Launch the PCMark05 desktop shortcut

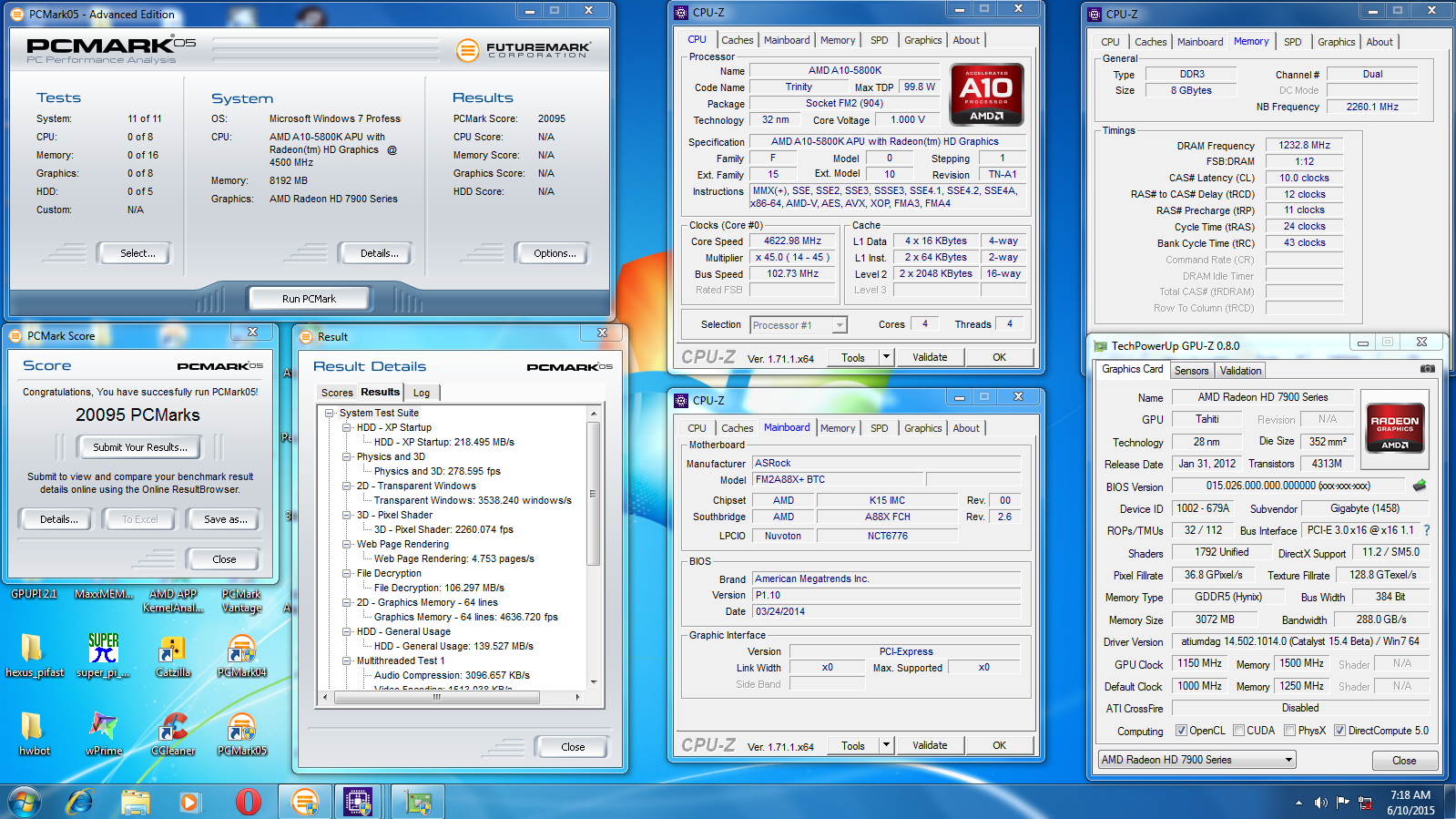click(x=241, y=733)
